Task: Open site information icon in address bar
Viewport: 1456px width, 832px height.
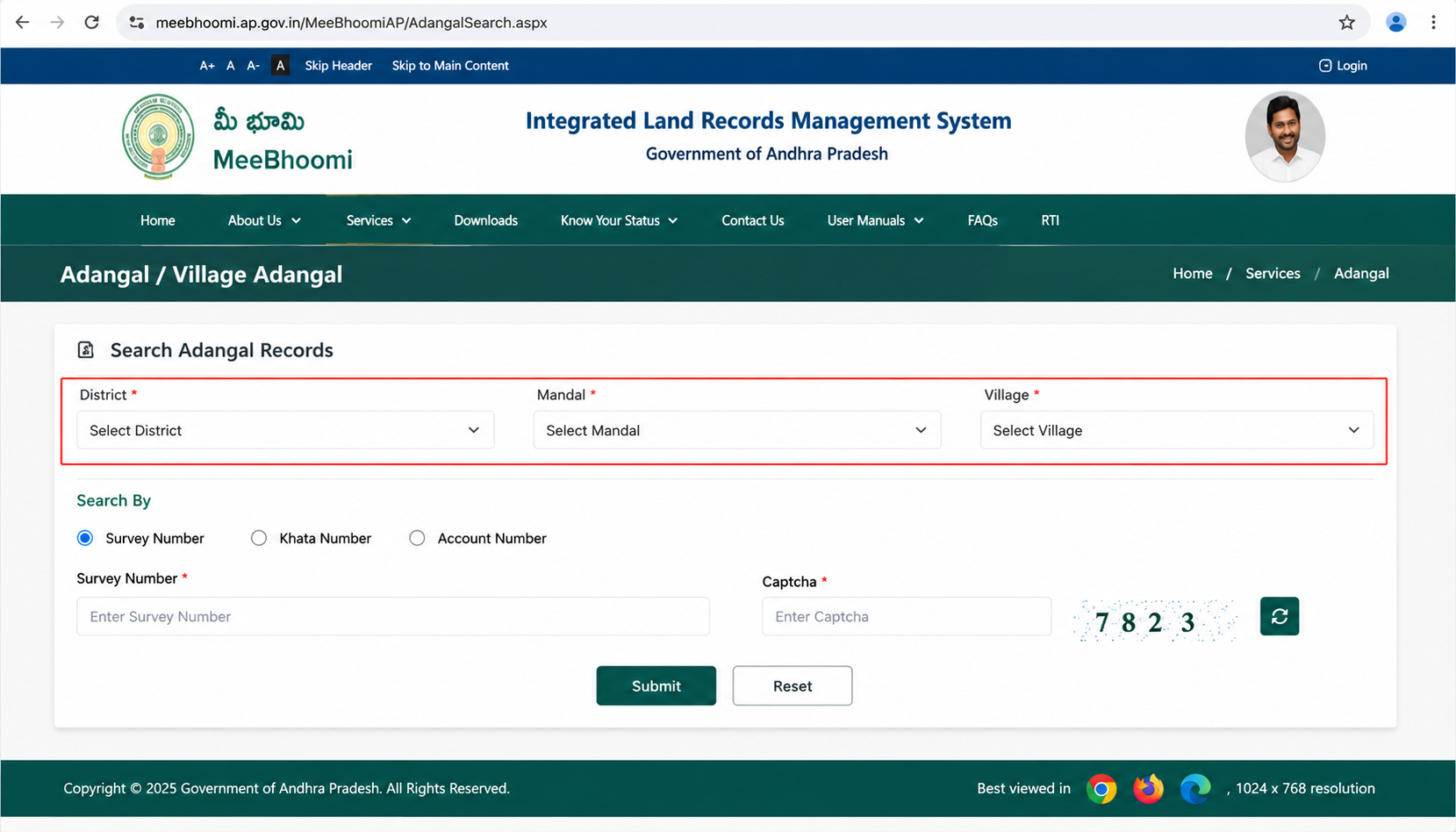Action: 136,22
